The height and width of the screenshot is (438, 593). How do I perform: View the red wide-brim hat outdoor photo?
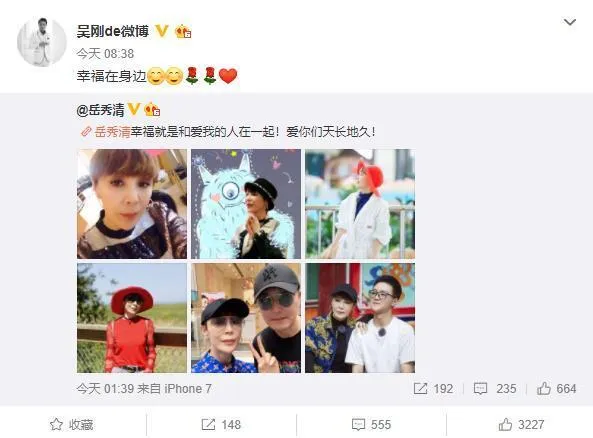132,318
